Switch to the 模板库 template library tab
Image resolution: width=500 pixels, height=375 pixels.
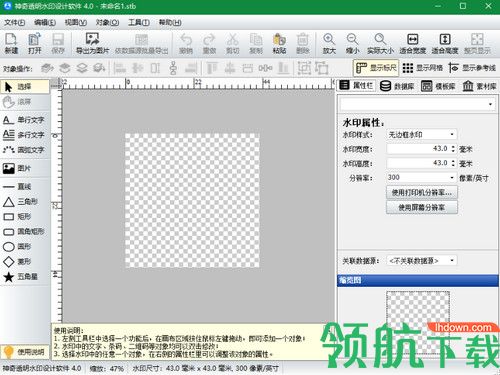click(438, 86)
